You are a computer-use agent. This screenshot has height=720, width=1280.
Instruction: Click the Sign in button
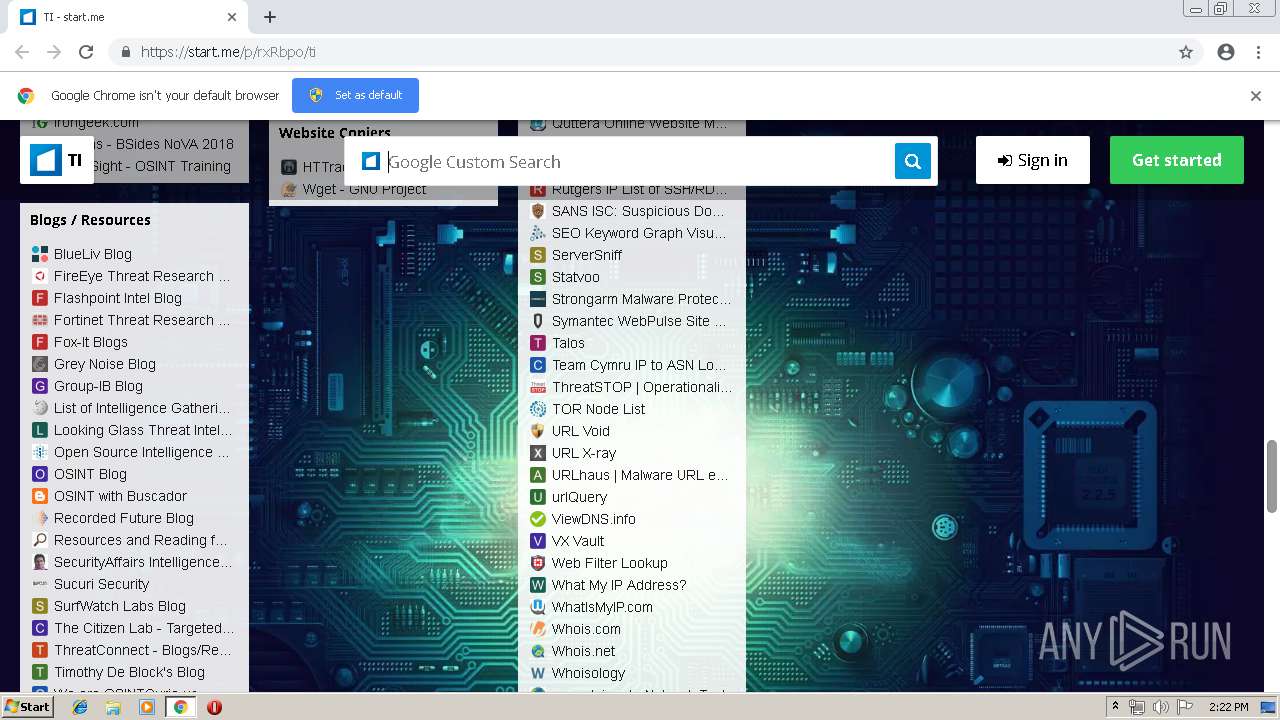(1032, 160)
